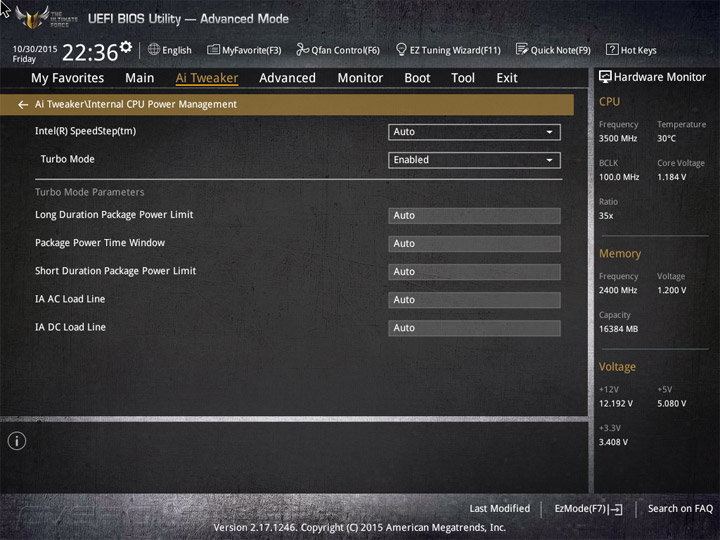Click the Memory section heading
Screen dimensions: 720x540
pos(620,253)
